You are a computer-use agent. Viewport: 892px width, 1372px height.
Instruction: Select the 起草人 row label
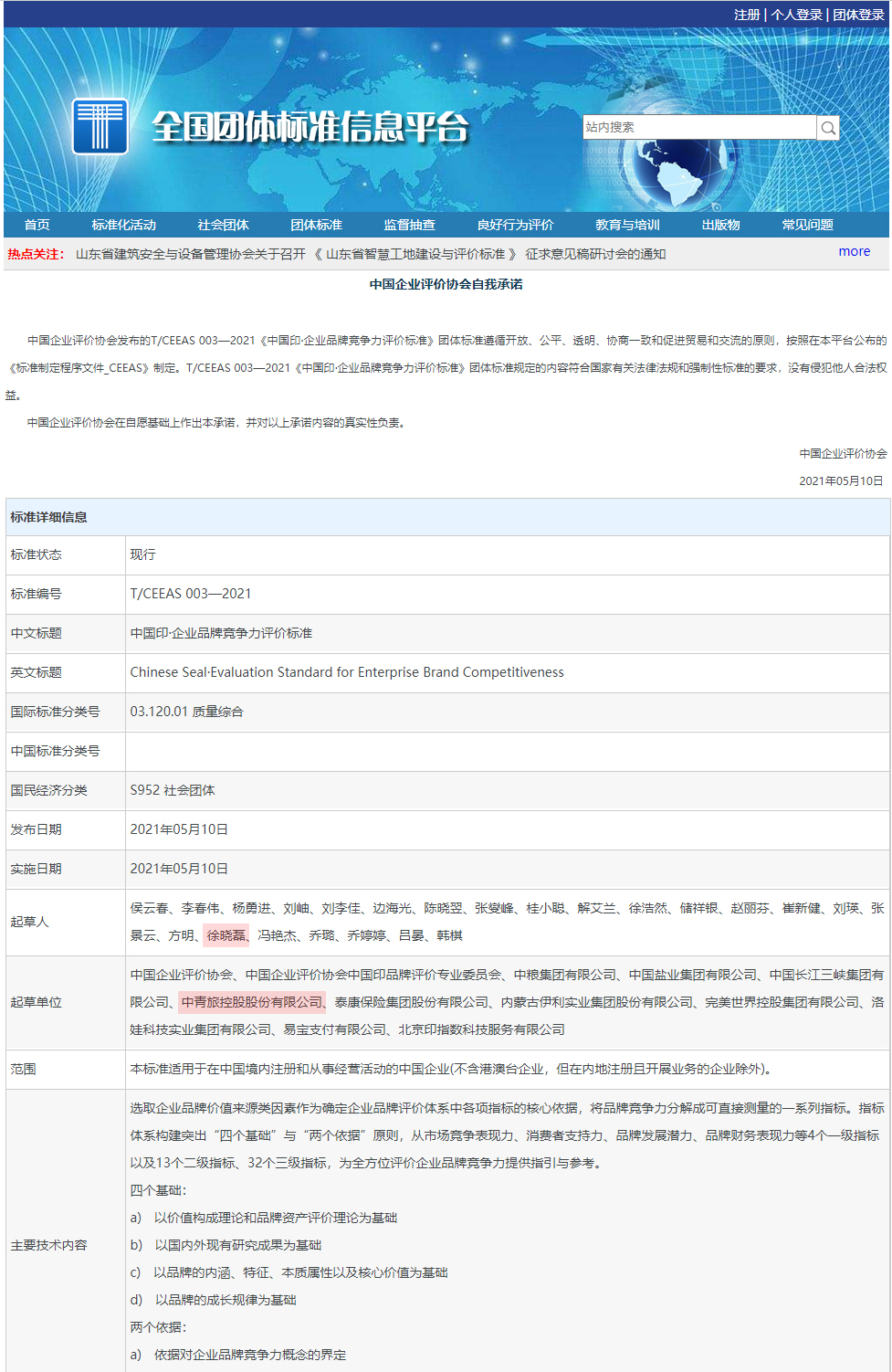click(x=30, y=922)
